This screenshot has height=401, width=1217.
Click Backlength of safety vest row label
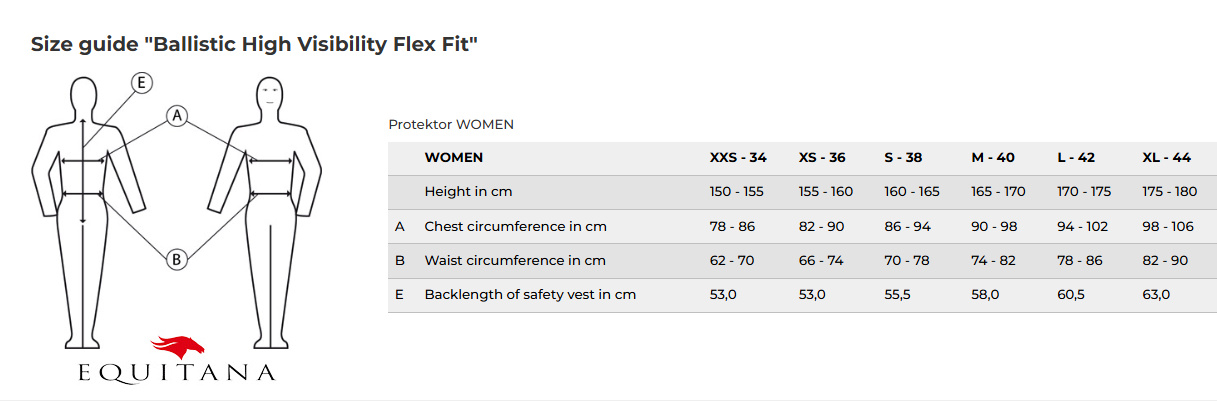pos(530,295)
